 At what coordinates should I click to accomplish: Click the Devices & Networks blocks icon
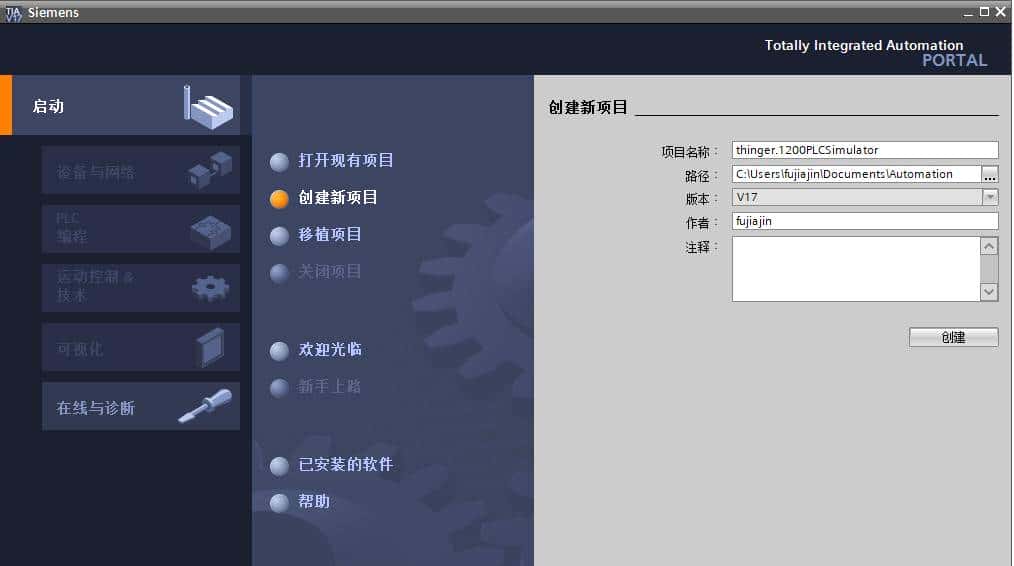pos(210,170)
